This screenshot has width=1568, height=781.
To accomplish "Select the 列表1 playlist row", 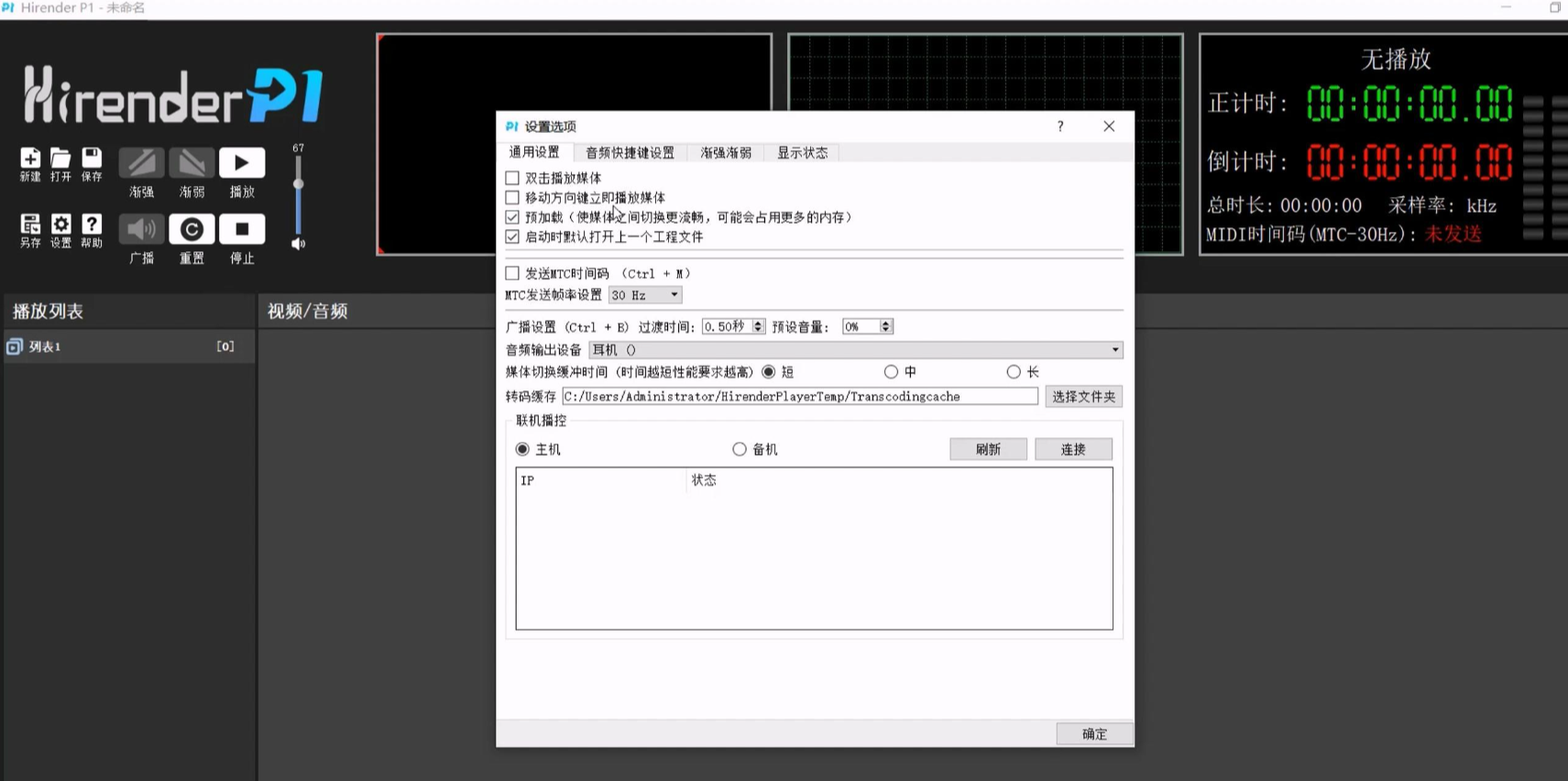I will click(128, 346).
